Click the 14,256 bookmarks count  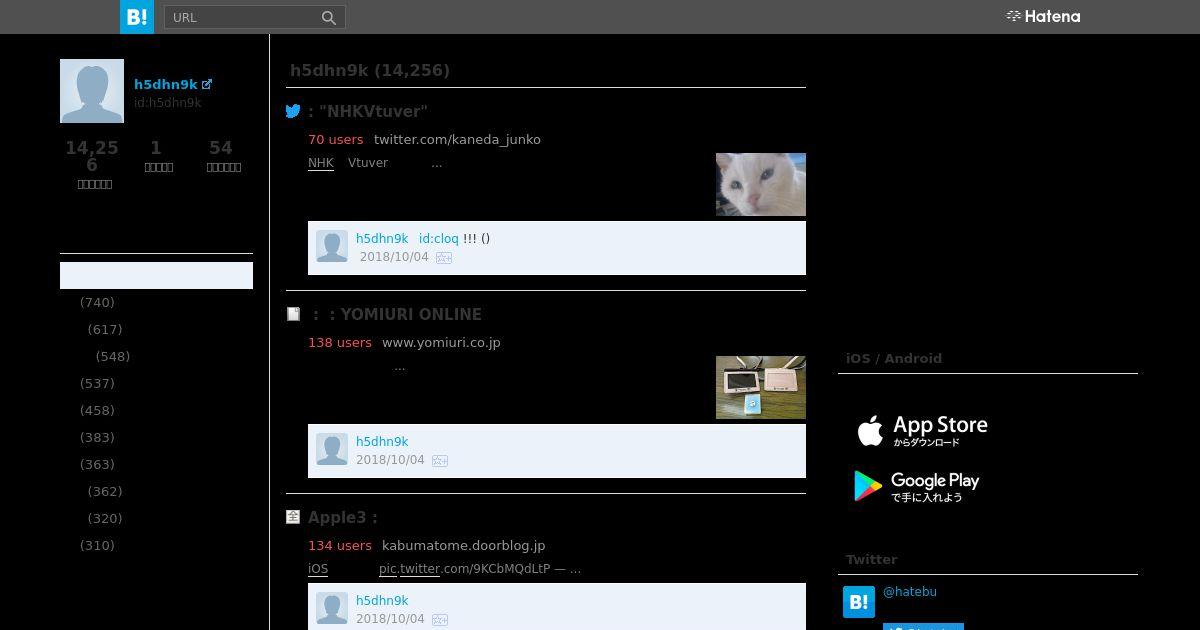tap(92, 156)
